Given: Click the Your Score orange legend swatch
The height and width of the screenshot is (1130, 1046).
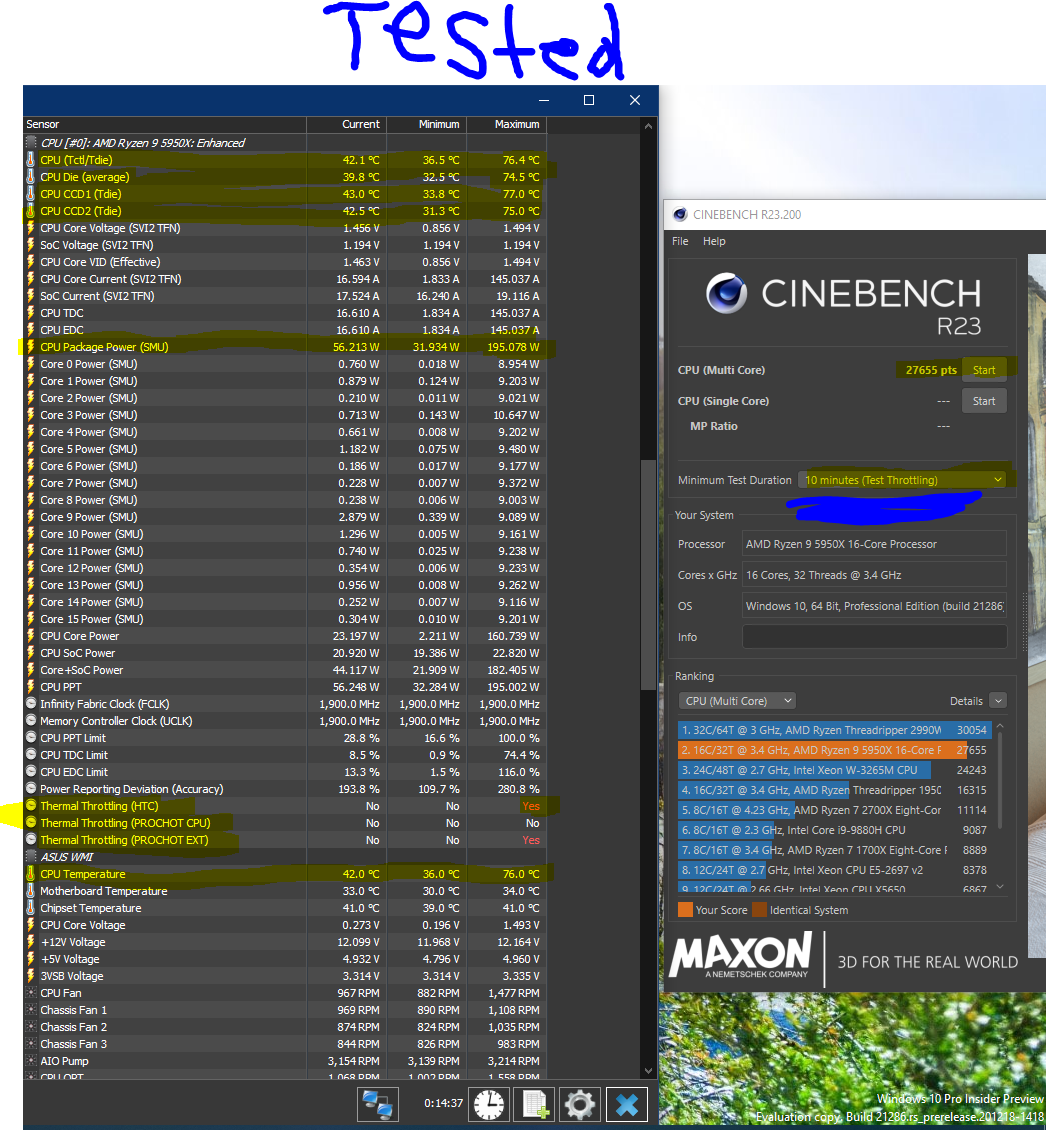Looking at the screenshot, I should [685, 909].
